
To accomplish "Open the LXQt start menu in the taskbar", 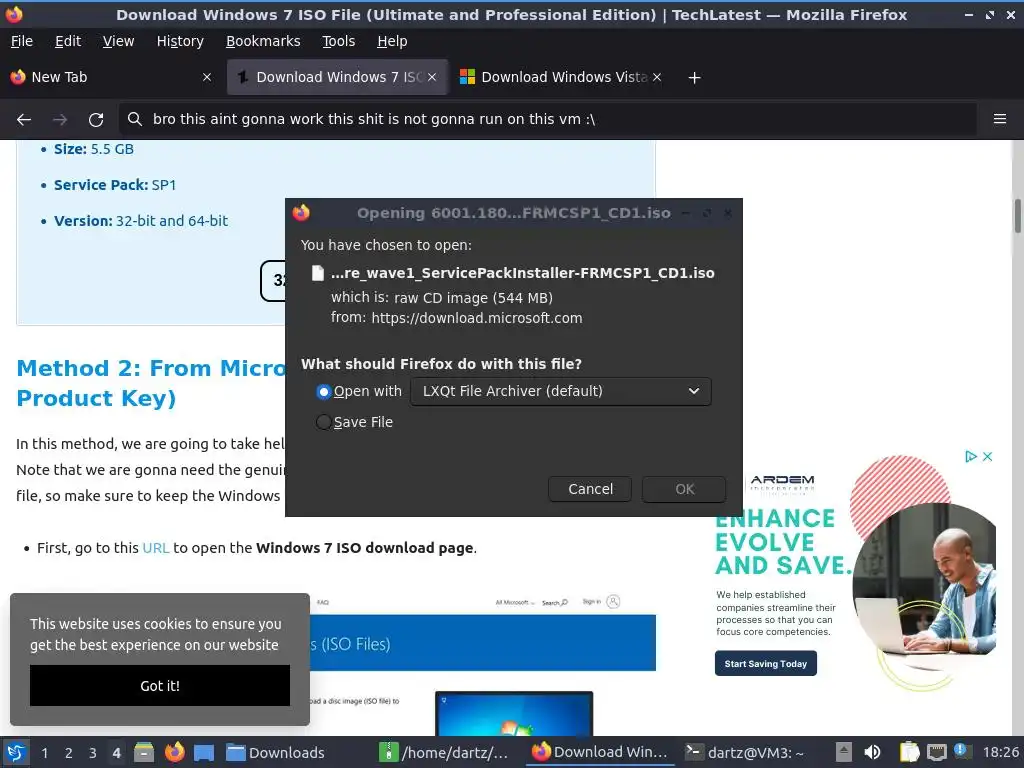I will click(x=16, y=752).
